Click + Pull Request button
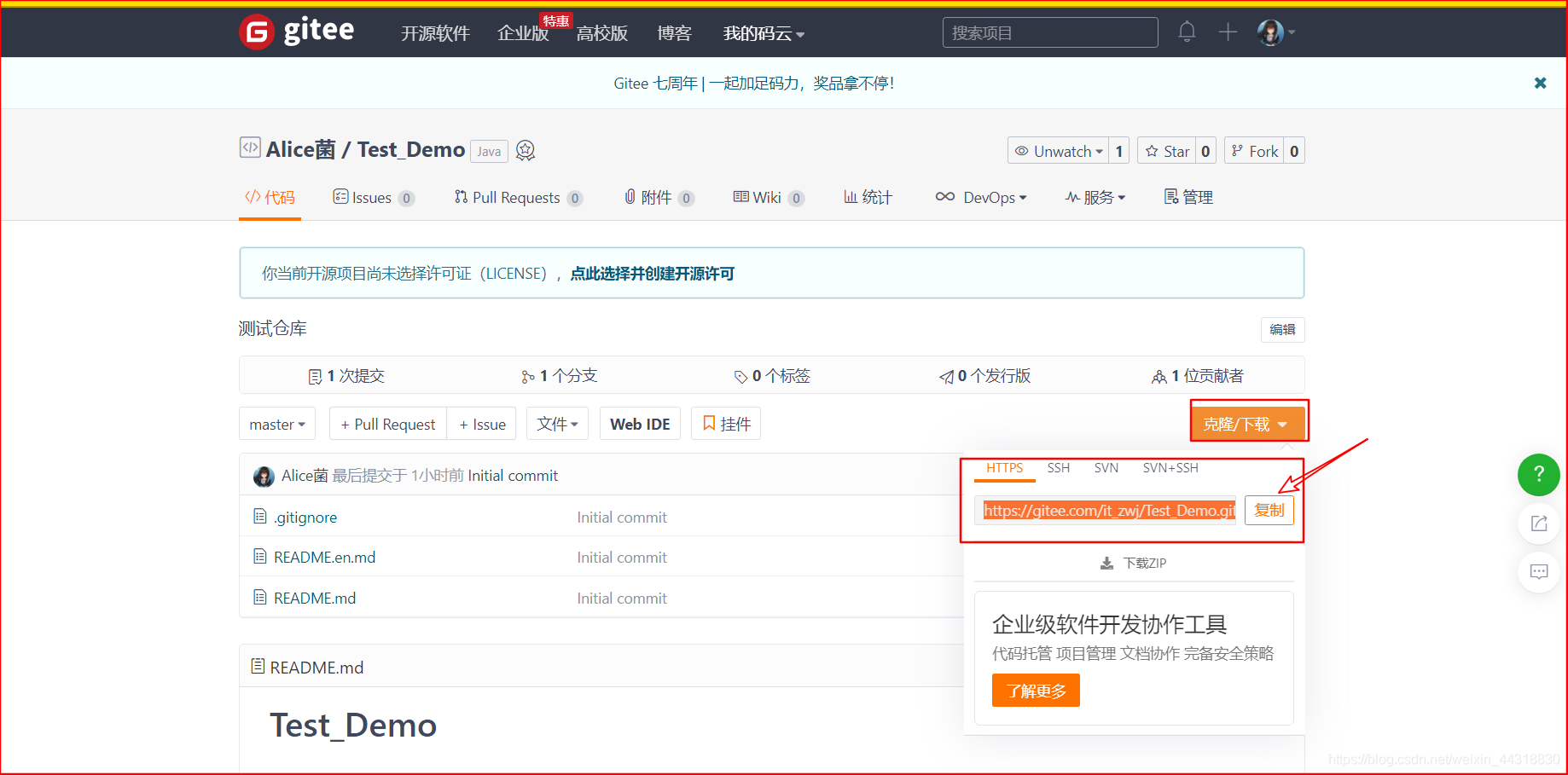The width and height of the screenshot is (1568, 775). click(388, 424)
